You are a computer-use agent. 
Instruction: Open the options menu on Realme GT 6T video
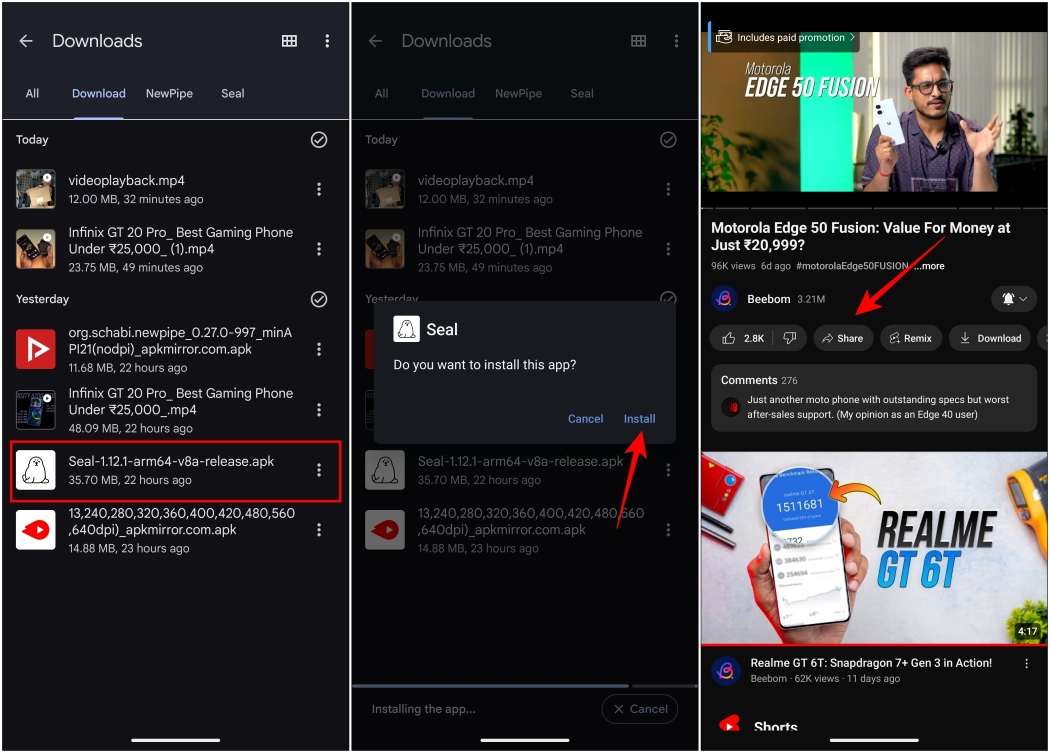(x=1026, y=663)
